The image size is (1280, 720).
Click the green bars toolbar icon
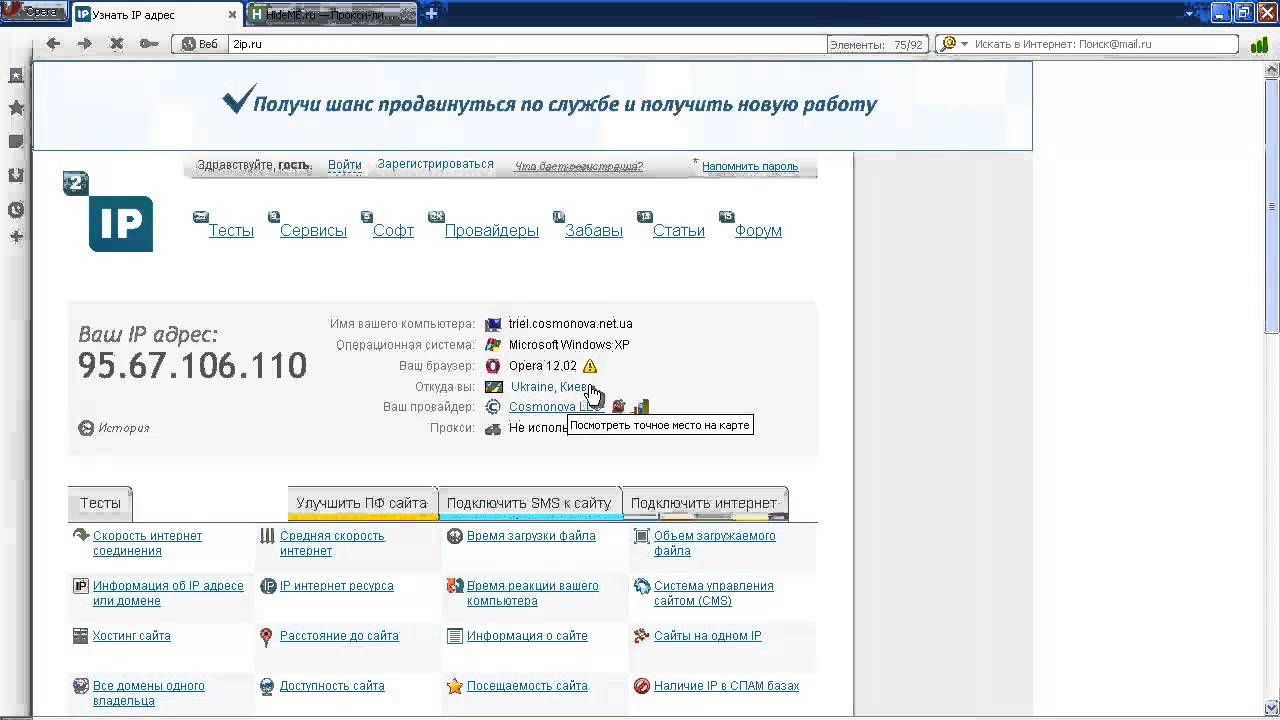pos(1259,45)
